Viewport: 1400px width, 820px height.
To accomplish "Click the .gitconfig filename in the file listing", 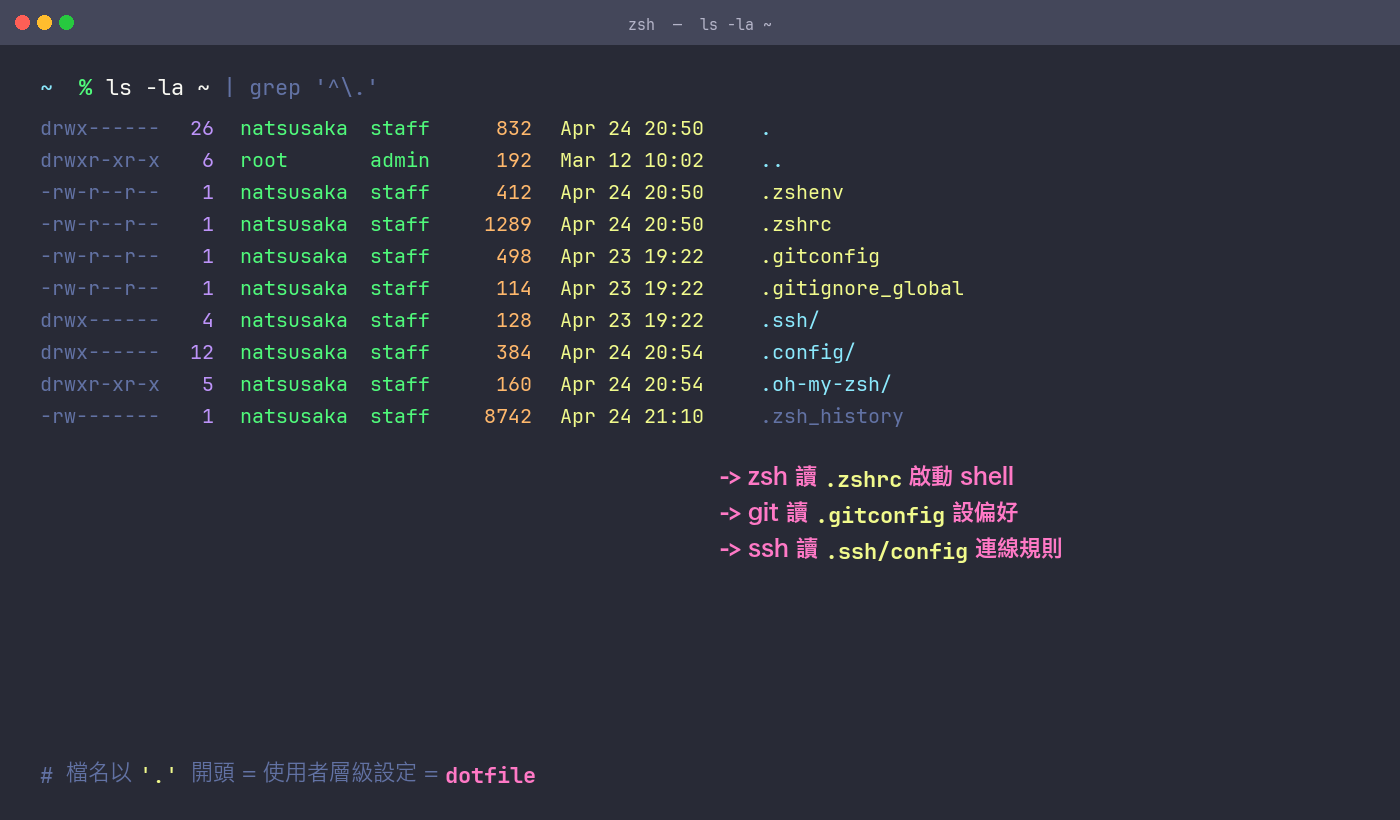I will [819, 257].
